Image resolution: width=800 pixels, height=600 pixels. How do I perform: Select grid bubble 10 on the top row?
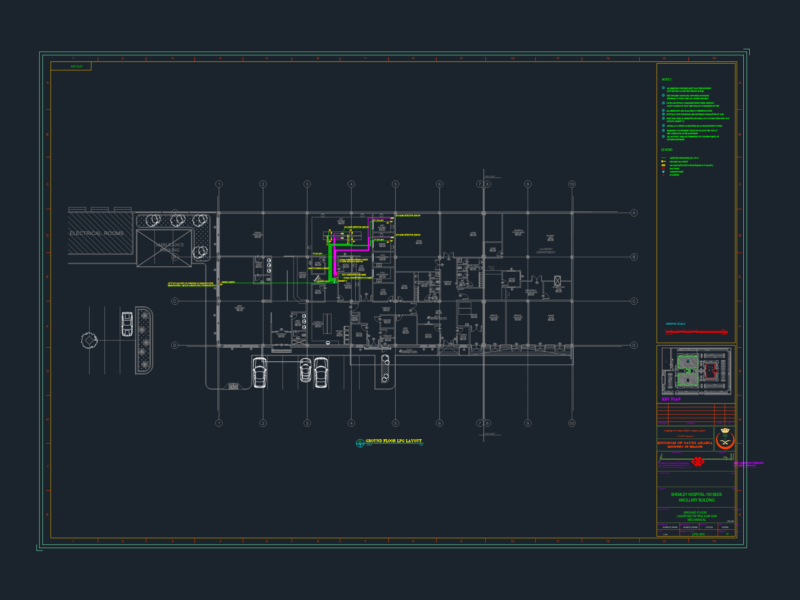[572, 184]
